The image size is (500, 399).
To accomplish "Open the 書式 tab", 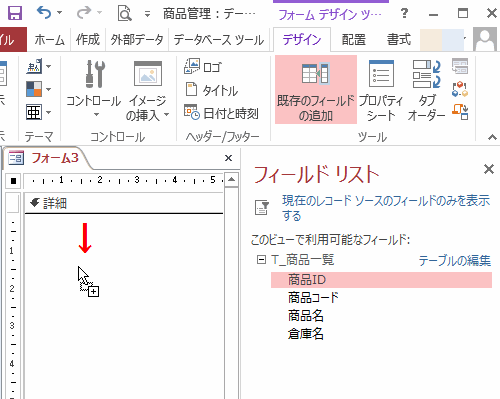I will point(399,40).
